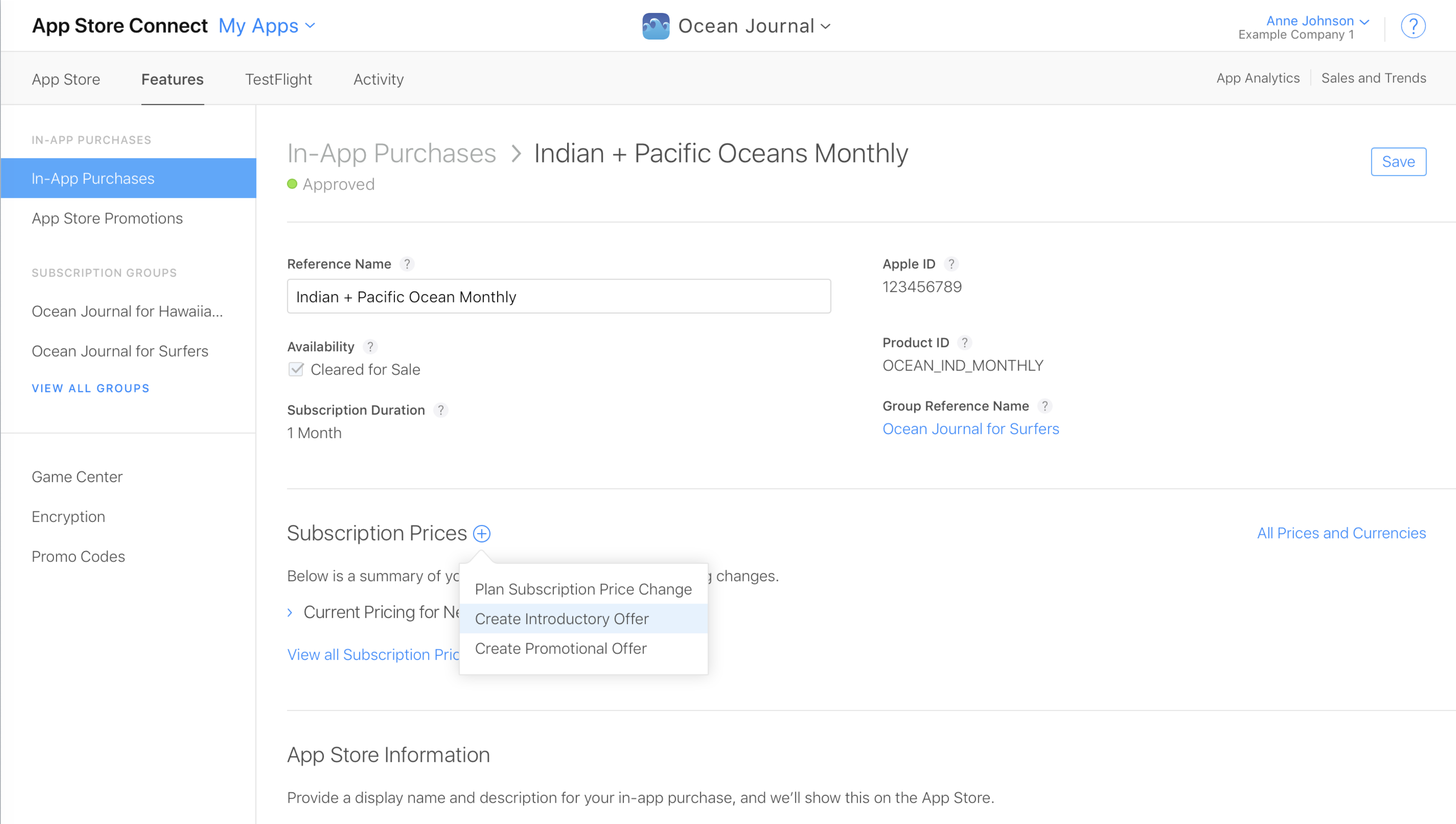Click the Reference Name input field
This screenshot has width=1456, height=824.
559,296
